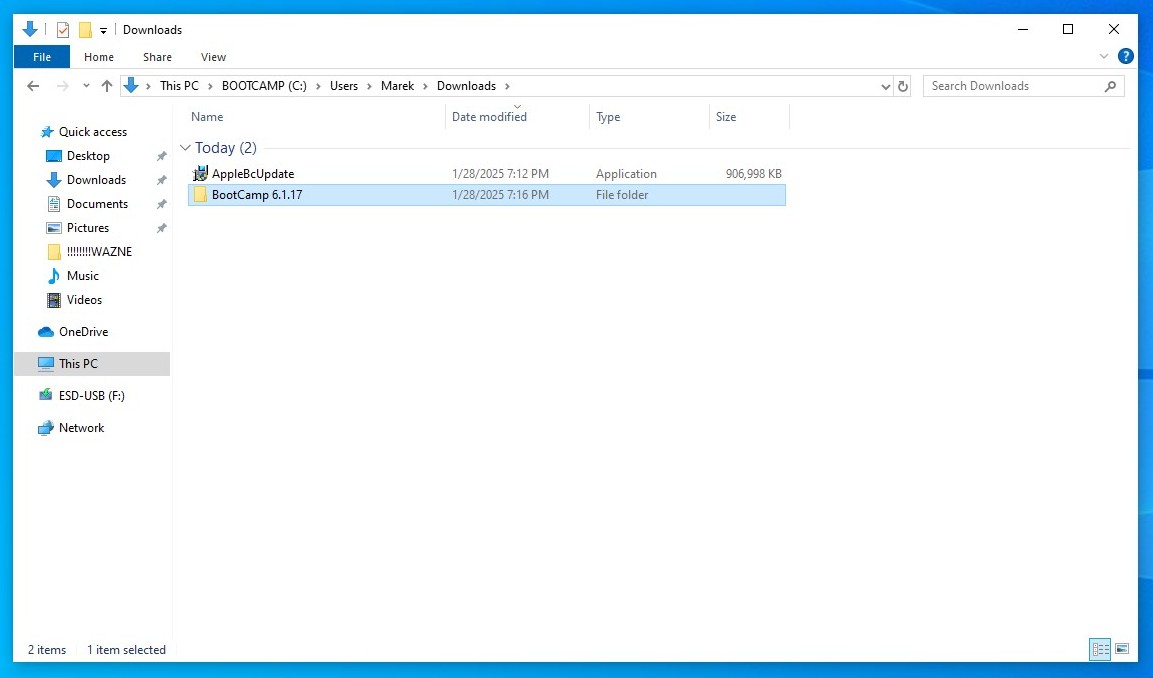Refresh the Downloads folder

pyautogui.click(x=903, y=86)
